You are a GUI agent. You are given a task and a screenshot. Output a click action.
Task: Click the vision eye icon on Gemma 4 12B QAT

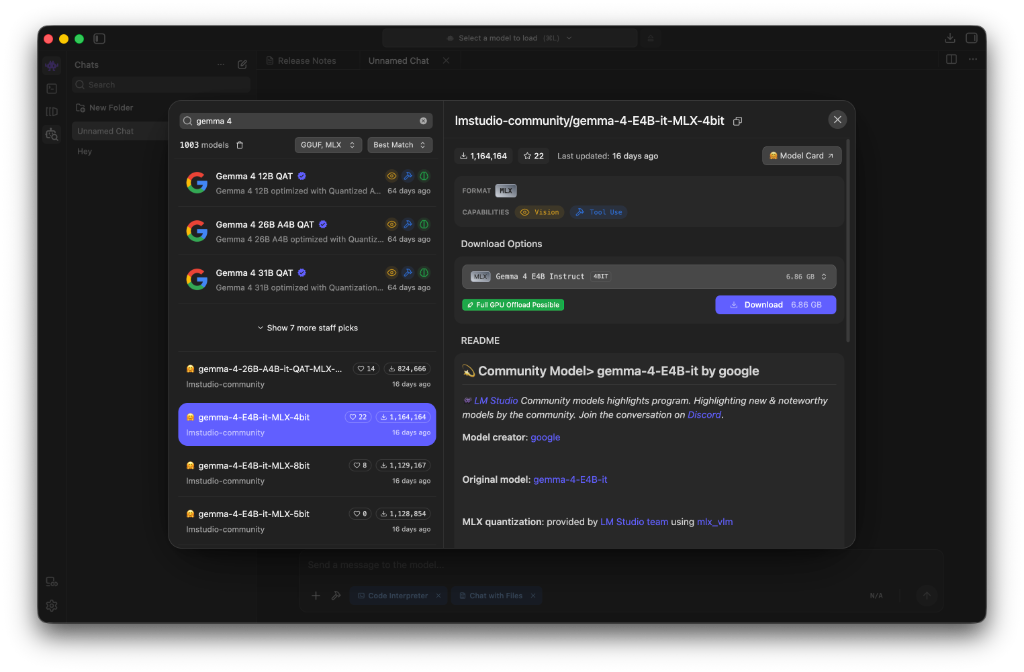click(391, 176)
